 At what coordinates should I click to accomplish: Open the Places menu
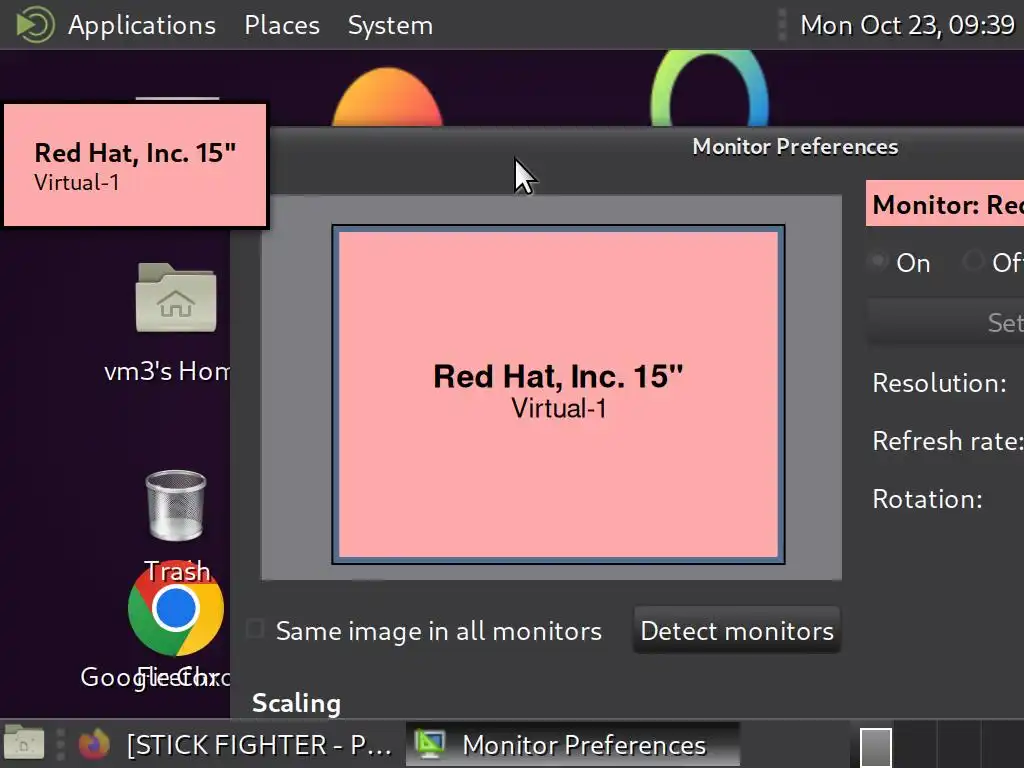tap(281, 25)
